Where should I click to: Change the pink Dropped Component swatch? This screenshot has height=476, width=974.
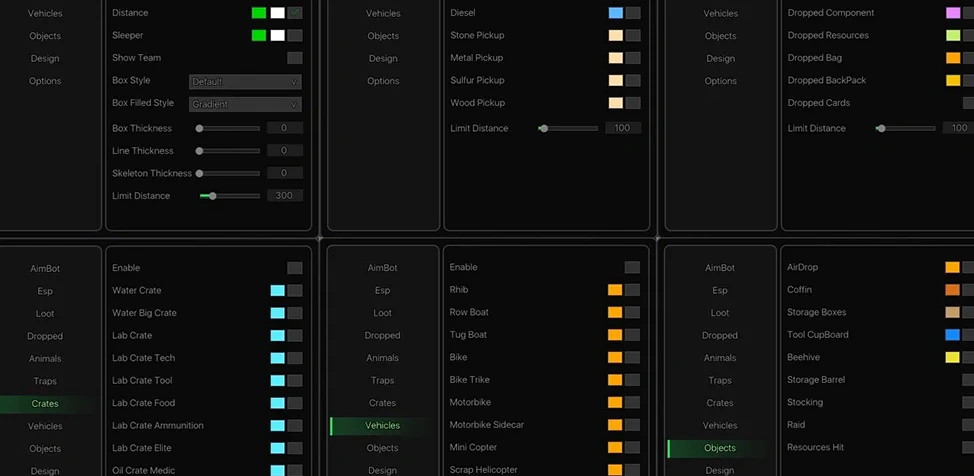[953, 12]
